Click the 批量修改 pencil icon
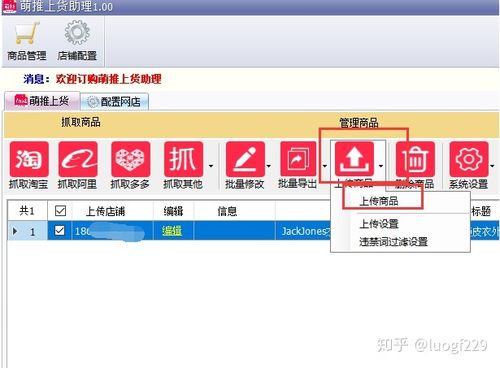Viewport: 500px width, 368px height. tap(245, 159)
